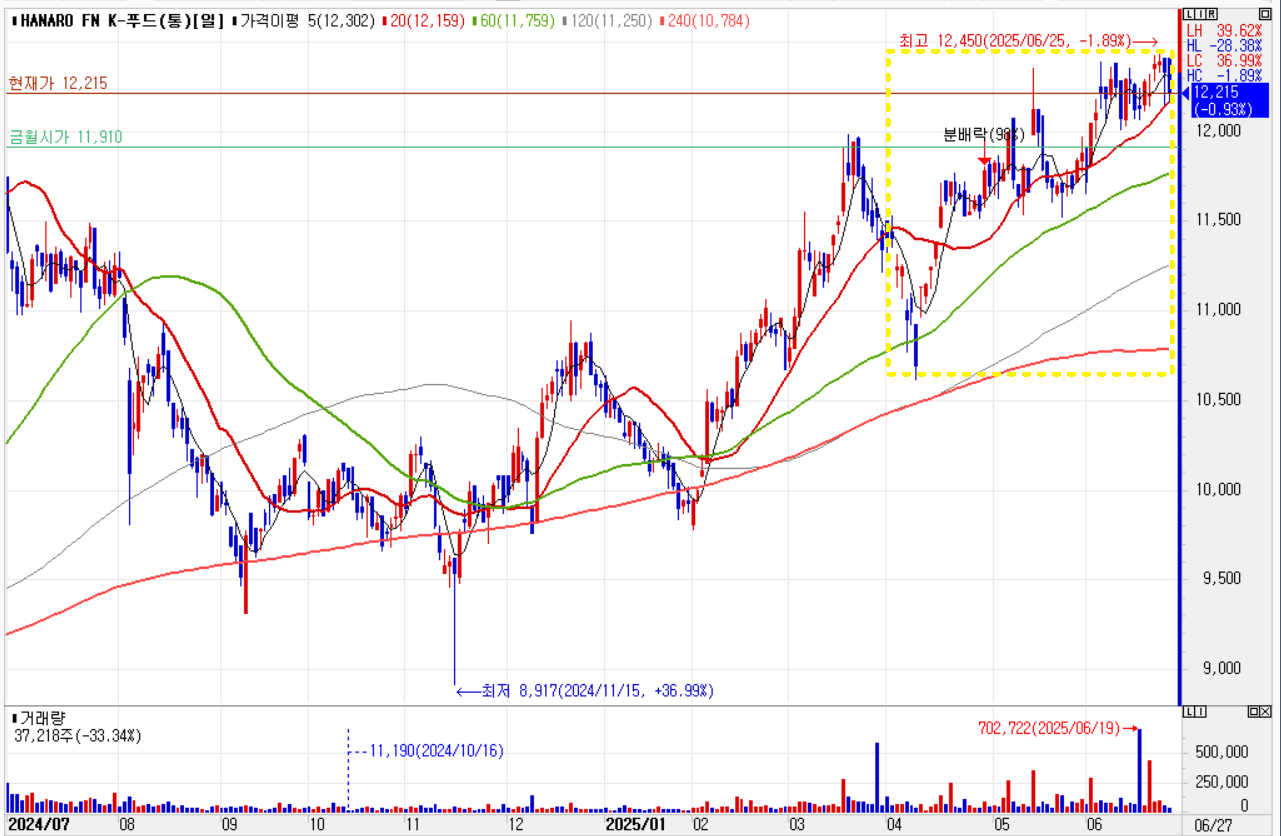Maximize the price chart panel
1281x836 pixels.
[1266, 13]
